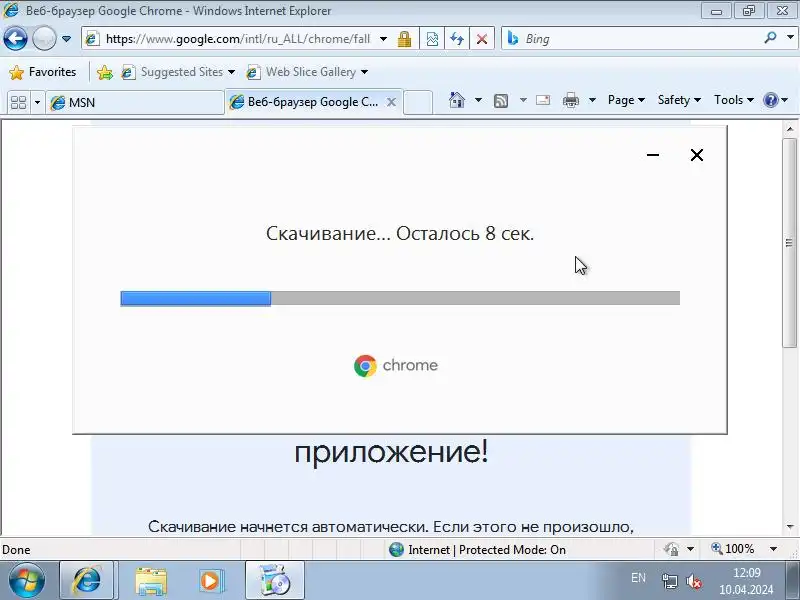Close the Chrome download dialog
This screenshot has width=800, height=600.
coord(696,155)
